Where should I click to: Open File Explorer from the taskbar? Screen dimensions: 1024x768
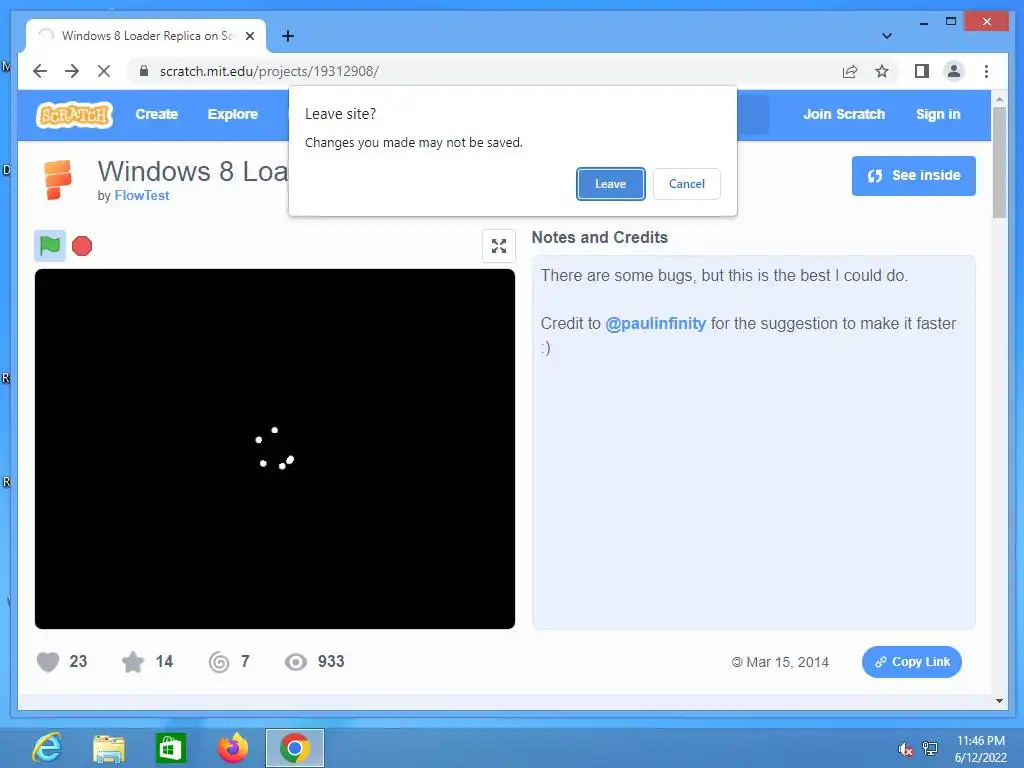[108, 748]
